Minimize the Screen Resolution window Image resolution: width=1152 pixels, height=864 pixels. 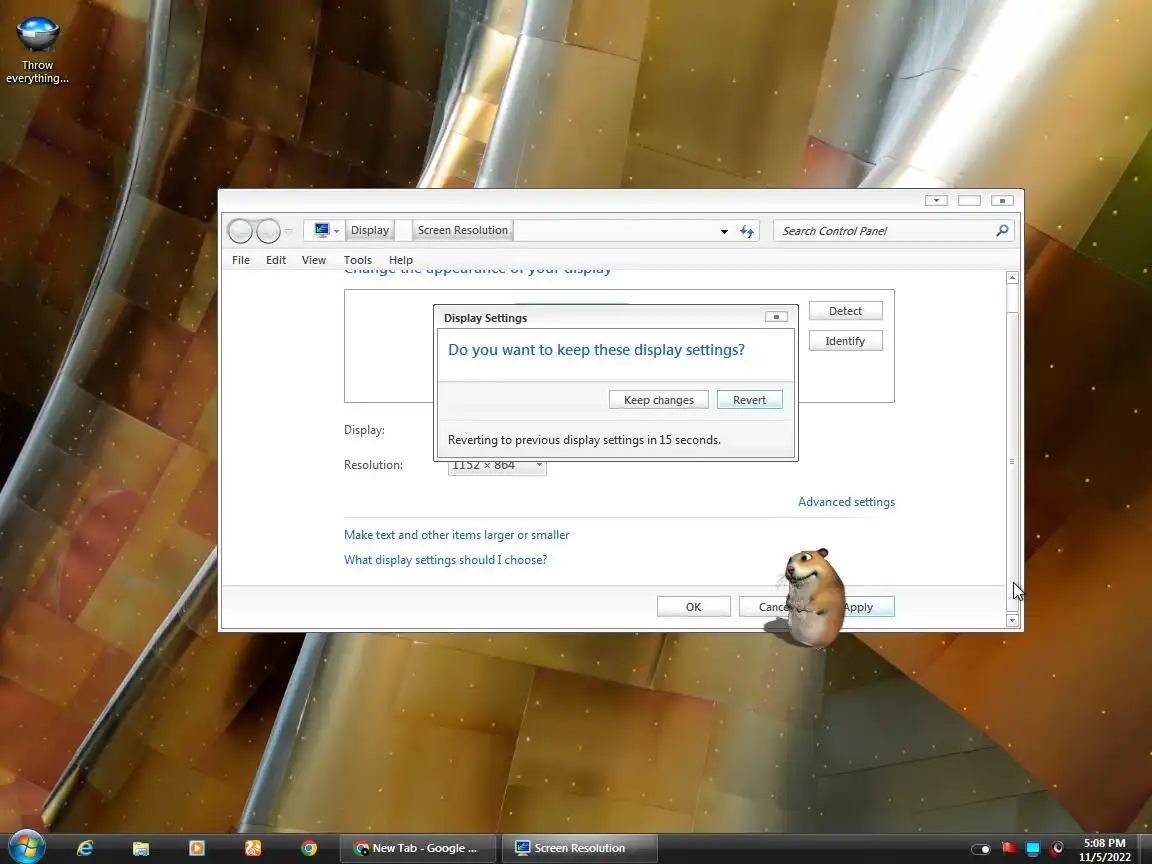[x=936, y=201]
